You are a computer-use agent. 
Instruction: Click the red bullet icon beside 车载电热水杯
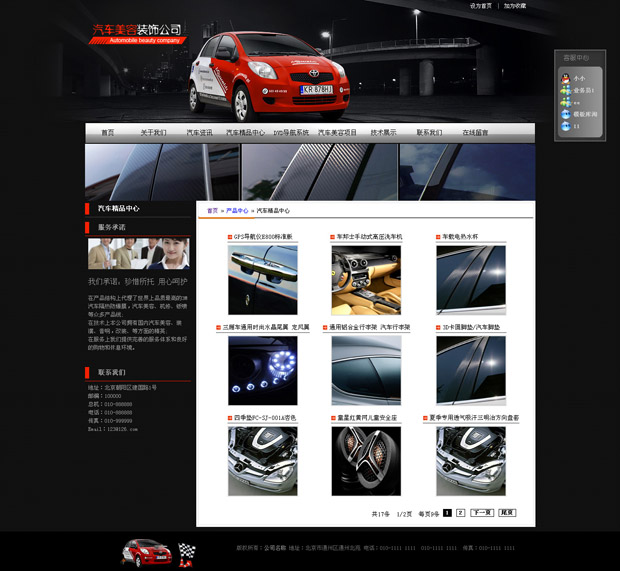click(438, 237)
